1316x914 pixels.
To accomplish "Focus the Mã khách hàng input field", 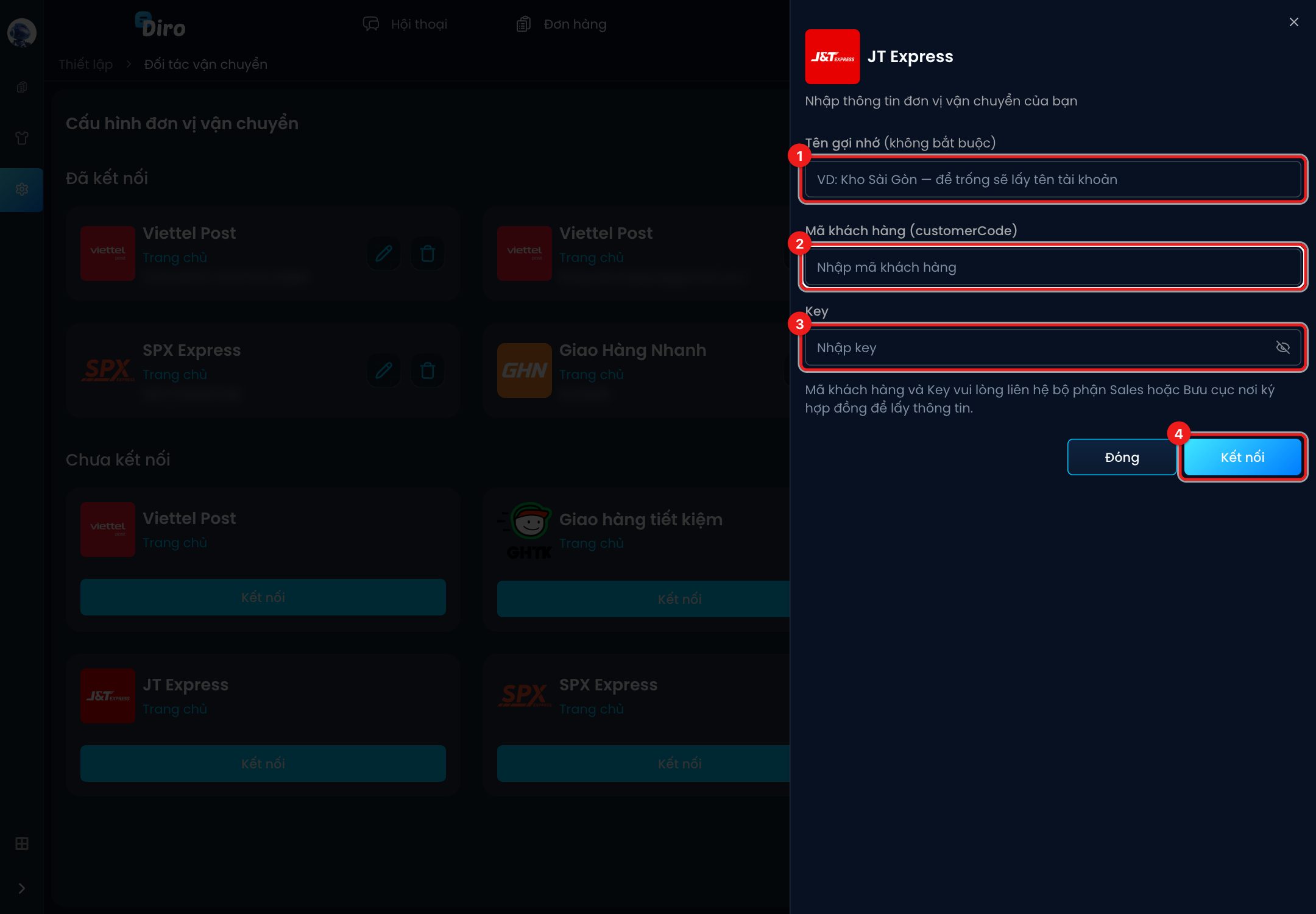I will (x=1053, y=267).
